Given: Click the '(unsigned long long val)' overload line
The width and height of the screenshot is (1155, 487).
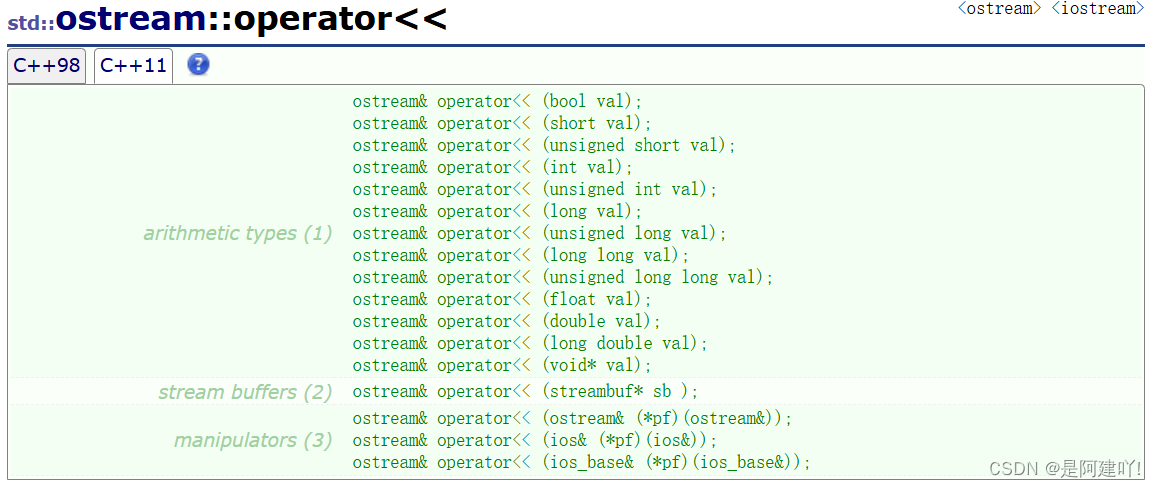Looking at the screenshot, I should (563, 278).
